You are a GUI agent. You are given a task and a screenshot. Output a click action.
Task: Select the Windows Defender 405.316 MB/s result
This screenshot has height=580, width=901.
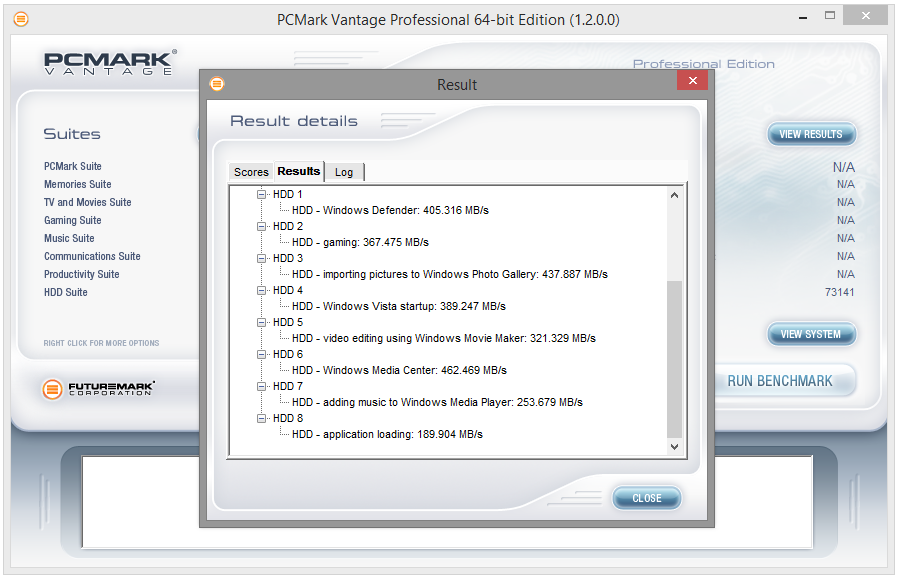point(390,210)
